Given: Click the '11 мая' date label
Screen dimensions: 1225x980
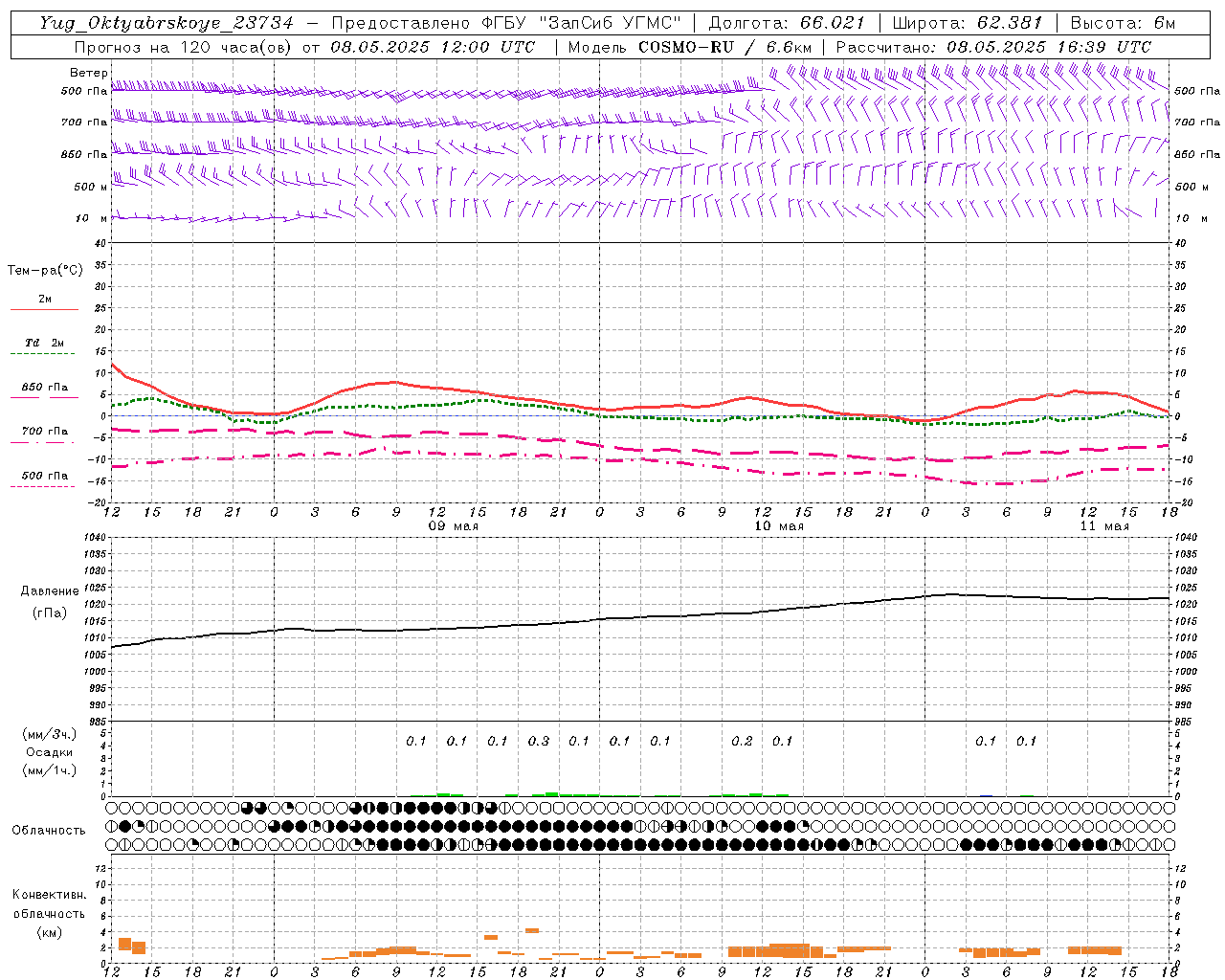Looking at the screenshot, I should tap(1104, 526).
